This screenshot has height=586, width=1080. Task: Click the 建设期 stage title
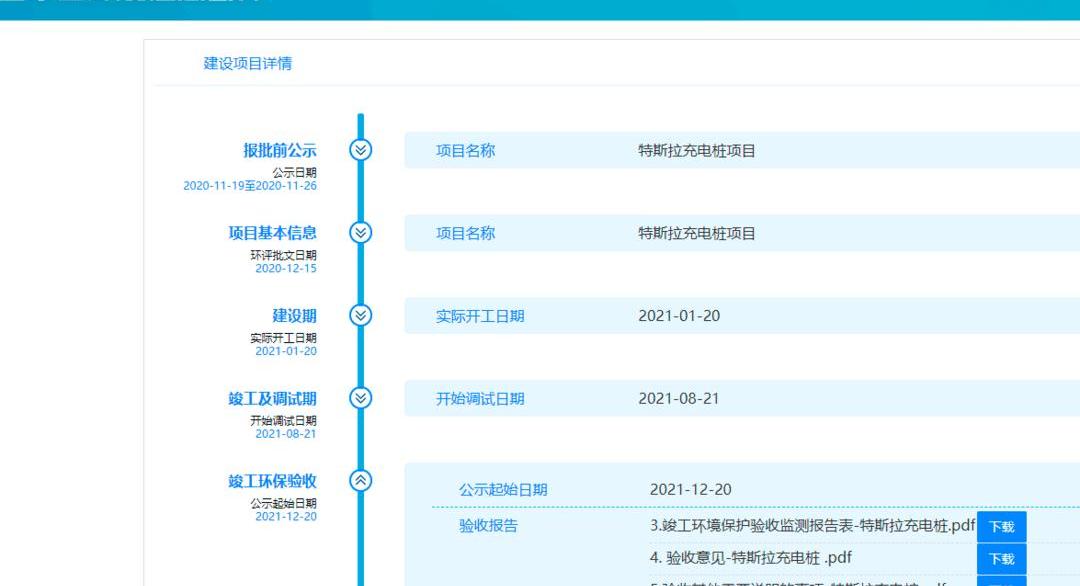click(x=294, y=315)
